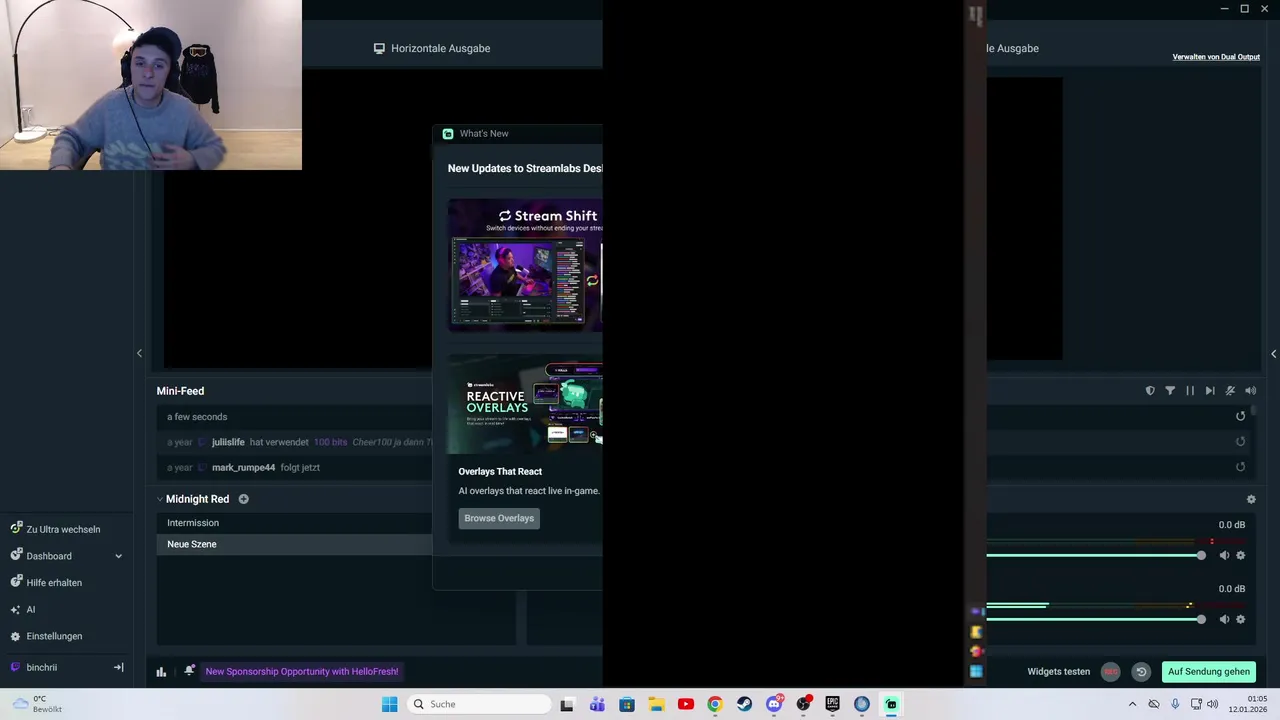Open Epic Games Launcher from taskbar
Image resolution: width=1280 pixels, height=720 pixels.
tap(832, 704)
